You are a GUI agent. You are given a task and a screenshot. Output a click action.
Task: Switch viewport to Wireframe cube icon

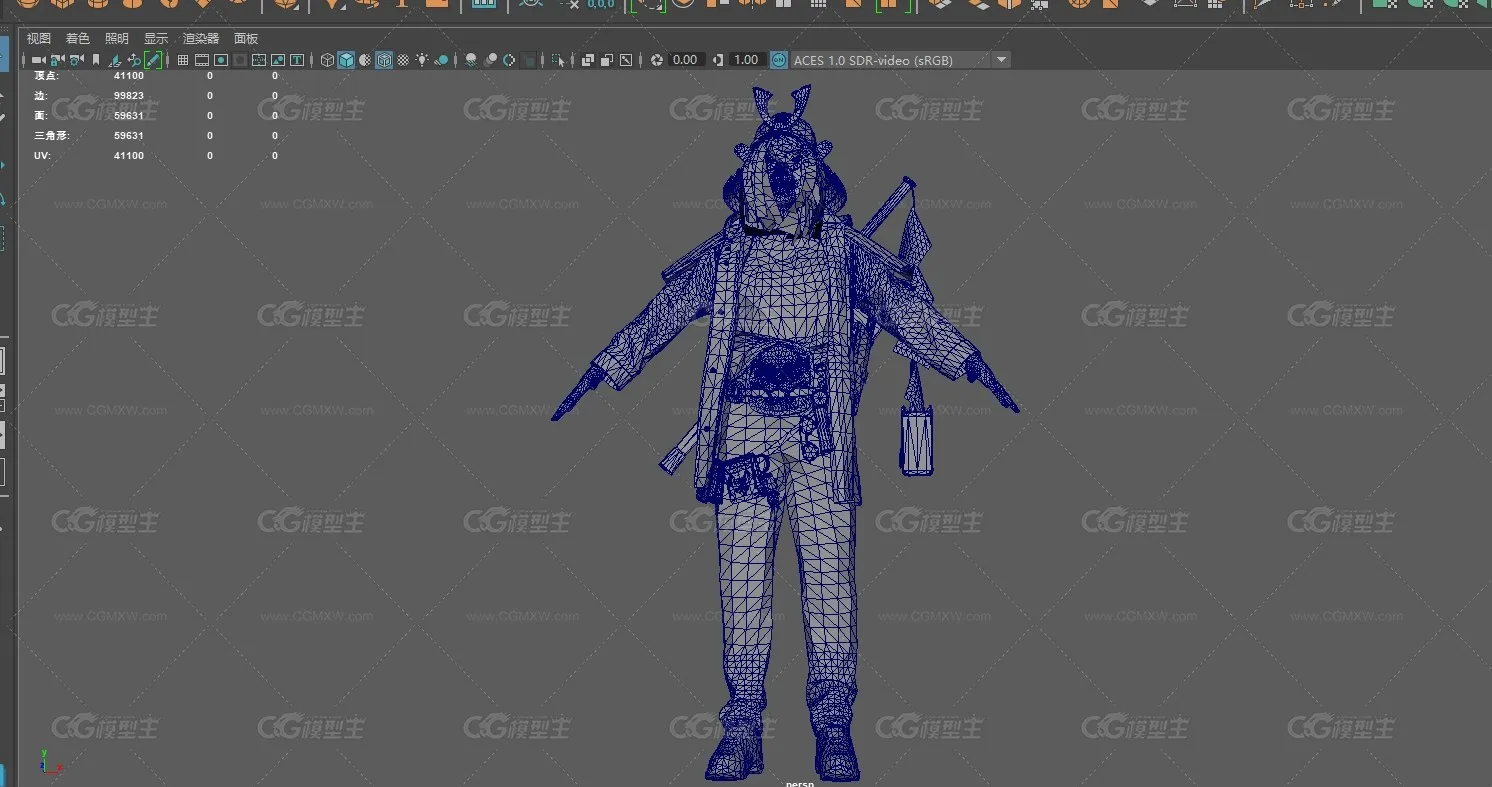[327, 60]
